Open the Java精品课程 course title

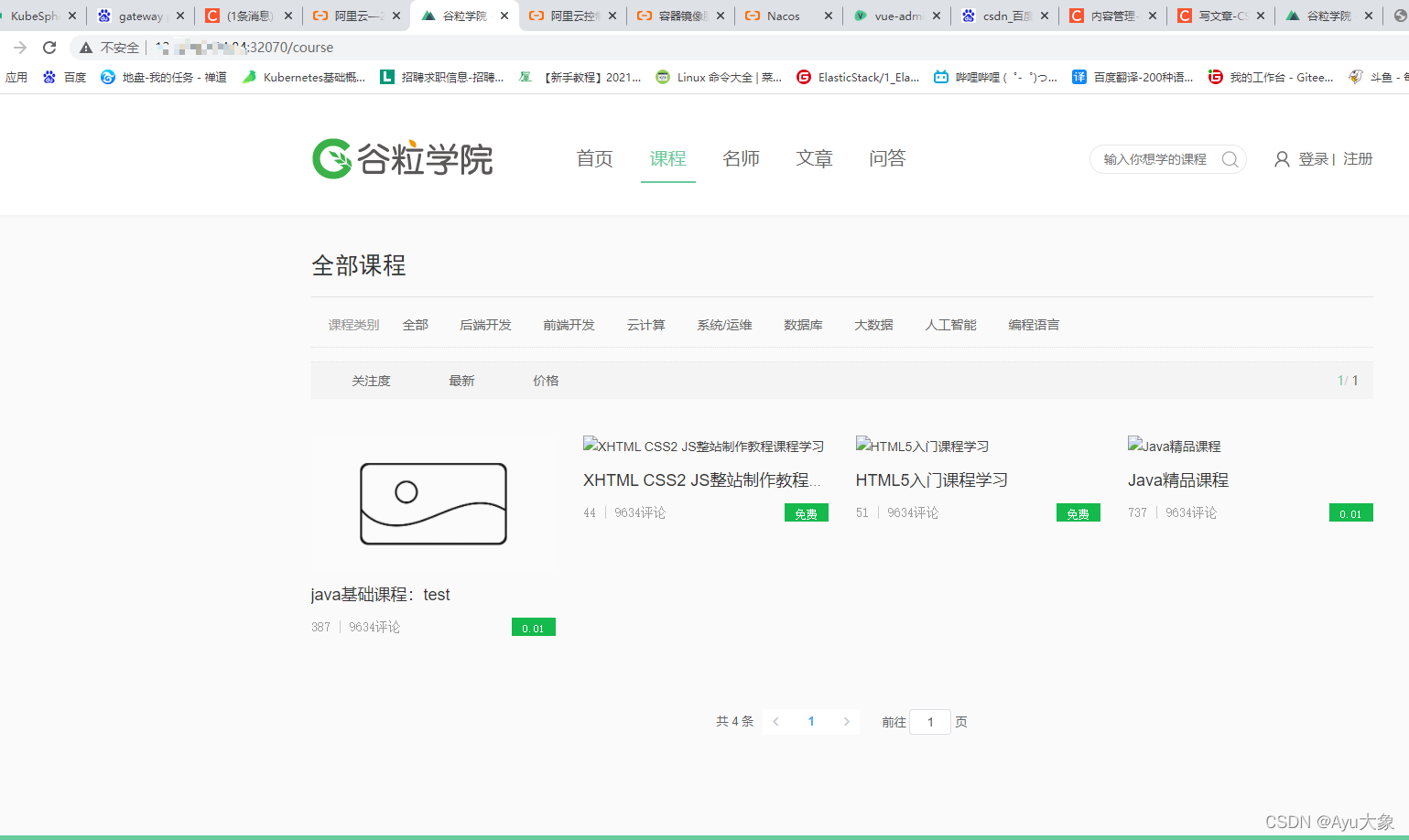tap(1178, 480)
